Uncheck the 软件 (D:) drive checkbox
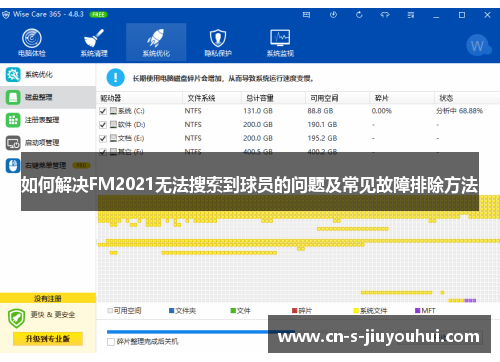The height and width of the screenshot is (362, 500). click(x=103, y=125)
